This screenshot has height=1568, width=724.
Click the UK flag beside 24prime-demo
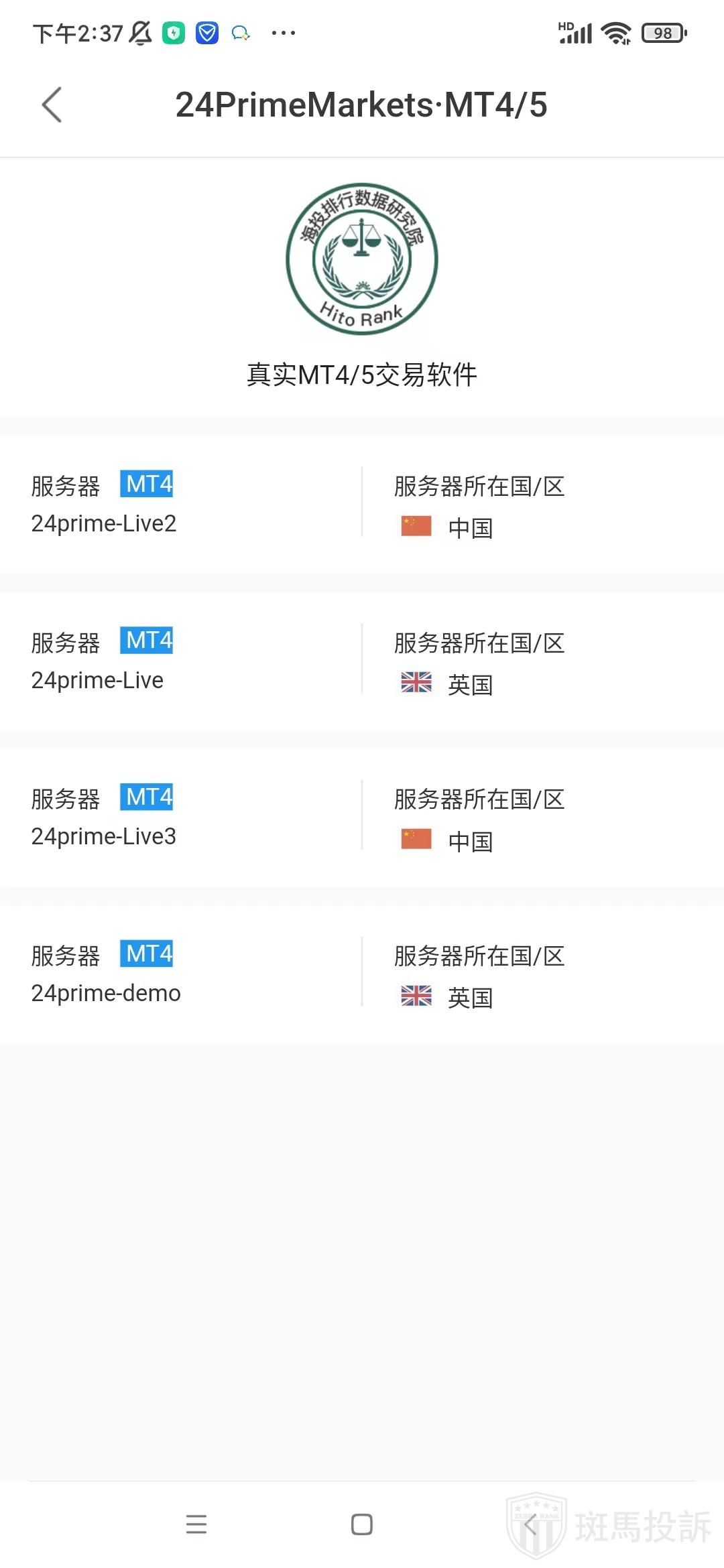click(416, 996)
